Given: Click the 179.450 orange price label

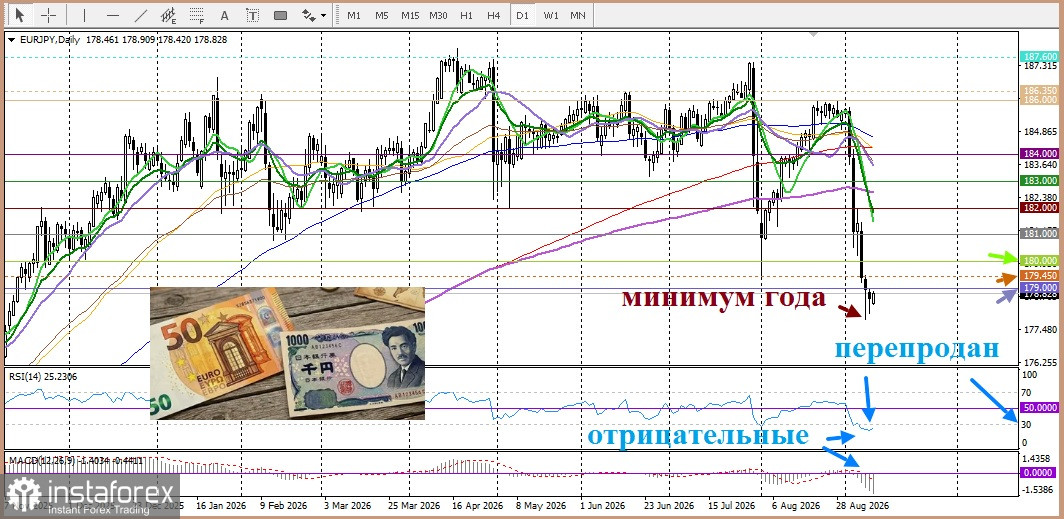Looking at the screenshot, I should [1038, 276].
